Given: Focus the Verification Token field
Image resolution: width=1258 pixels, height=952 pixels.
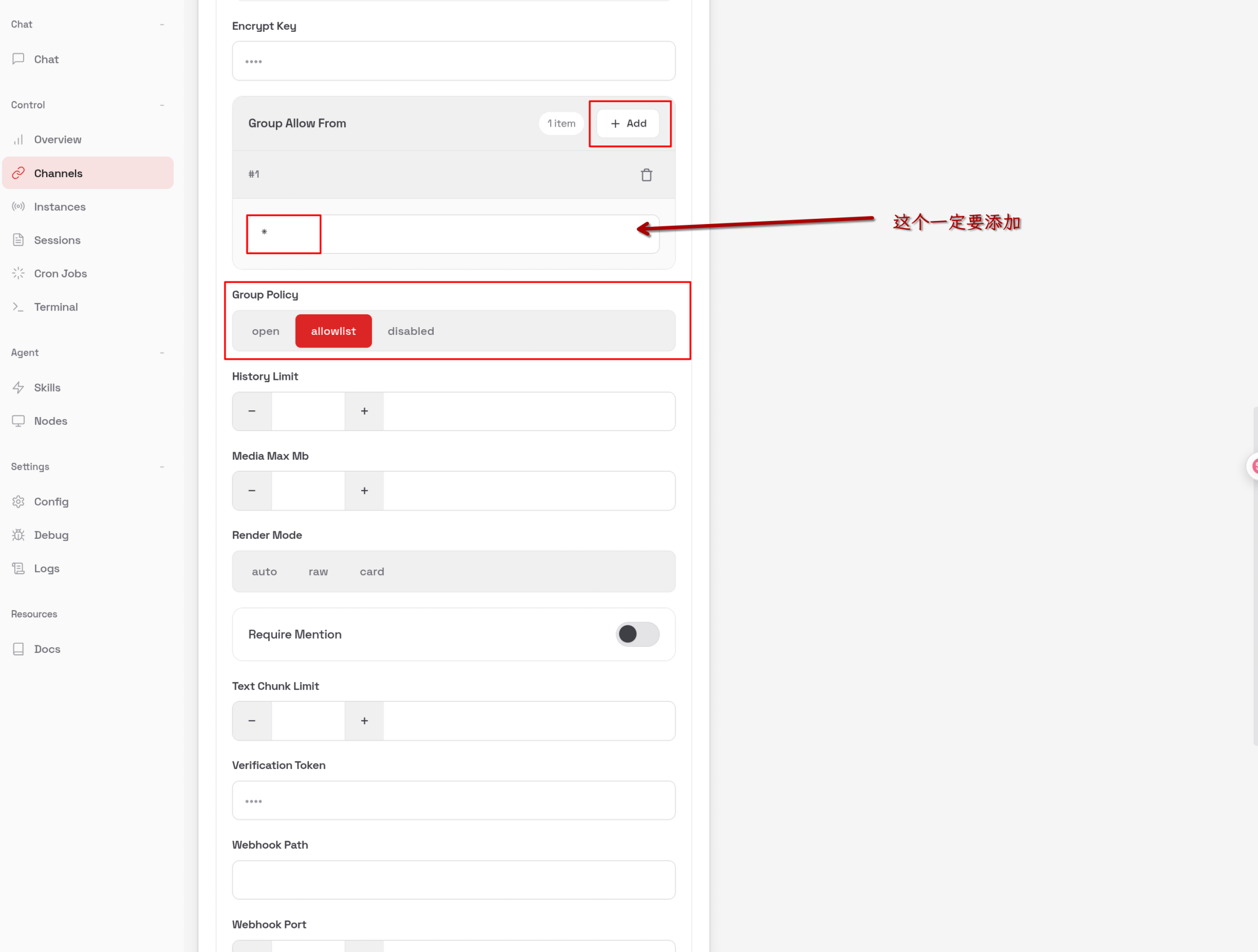Looking at the screenshot, I should pyautogui.click(x=454, y=800).
